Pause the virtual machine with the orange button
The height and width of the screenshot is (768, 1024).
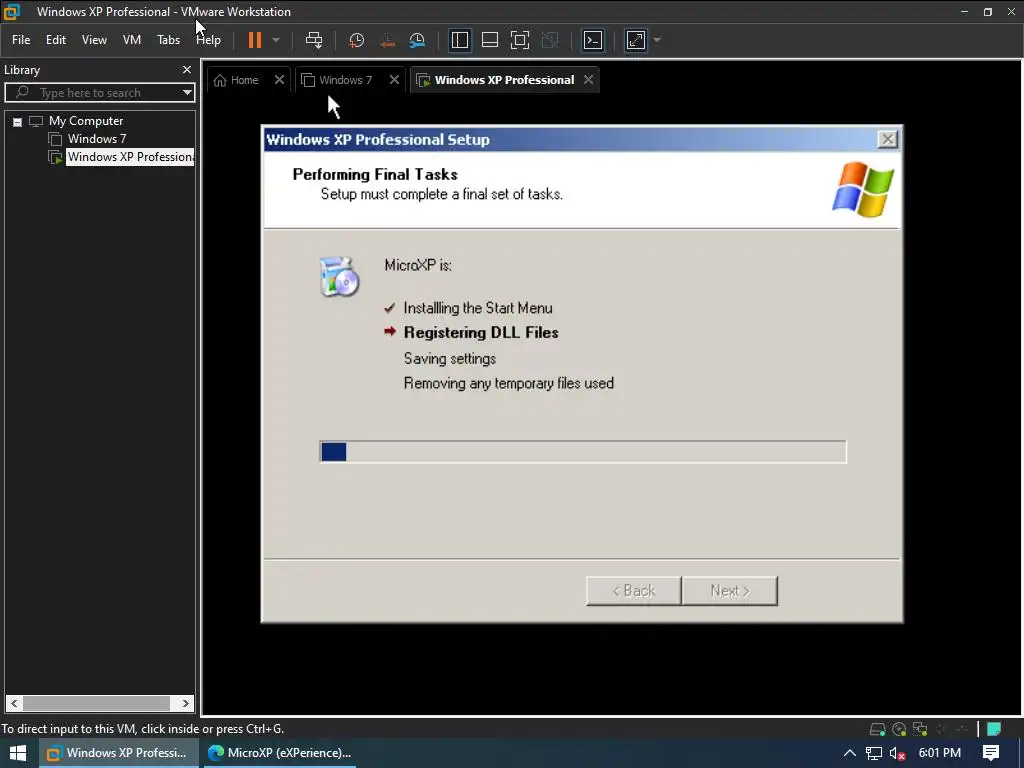point(255,40)
